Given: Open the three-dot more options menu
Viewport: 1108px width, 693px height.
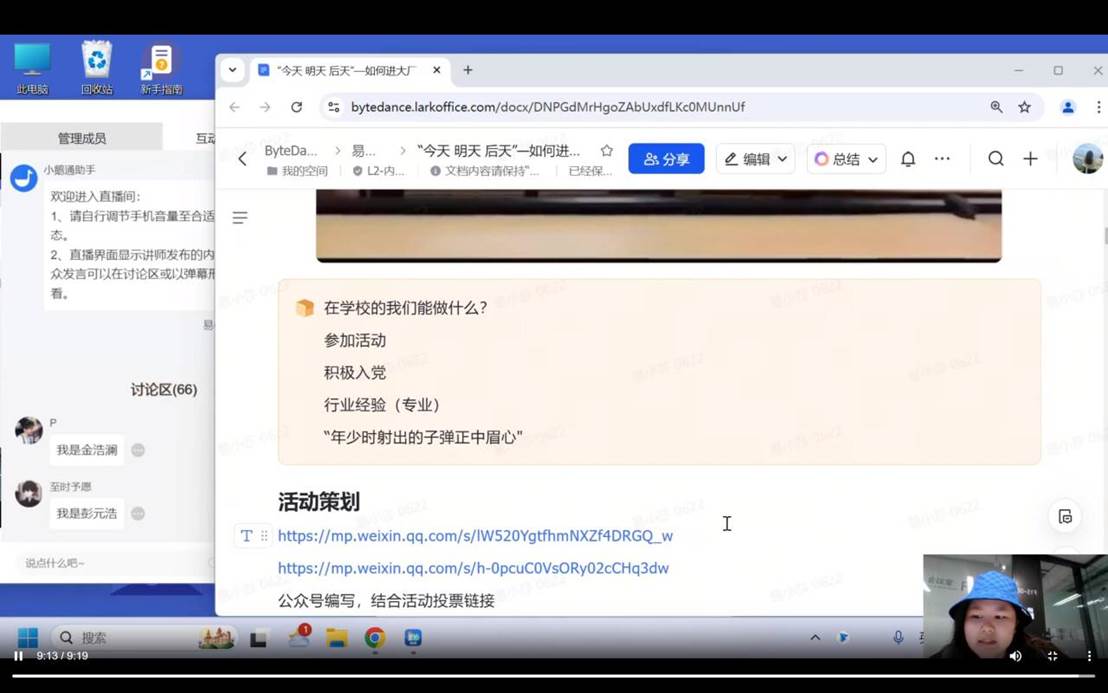Looking at the screenshot, I should (x=942, y=159).
